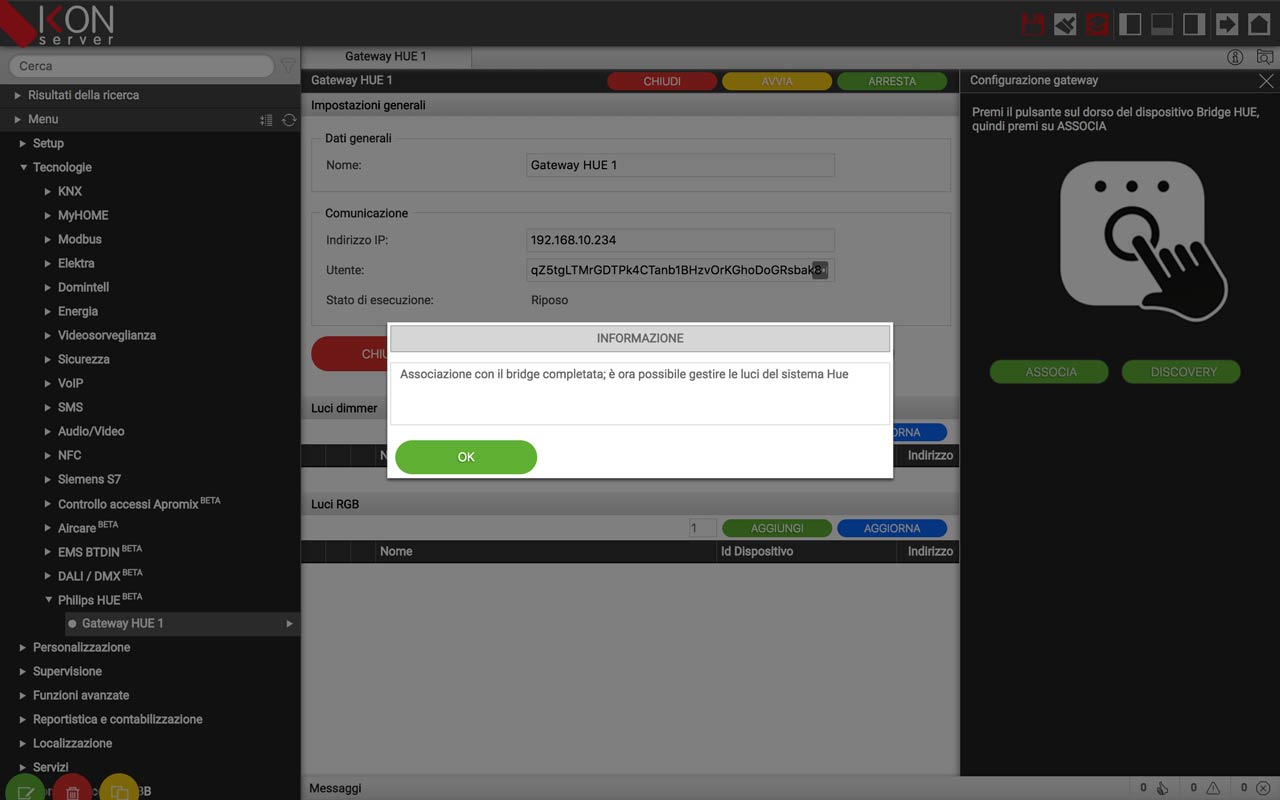Click the red trash circle button
Image resolution: width=1280 pixels, height=800 pixels.
tap(72, 789)
